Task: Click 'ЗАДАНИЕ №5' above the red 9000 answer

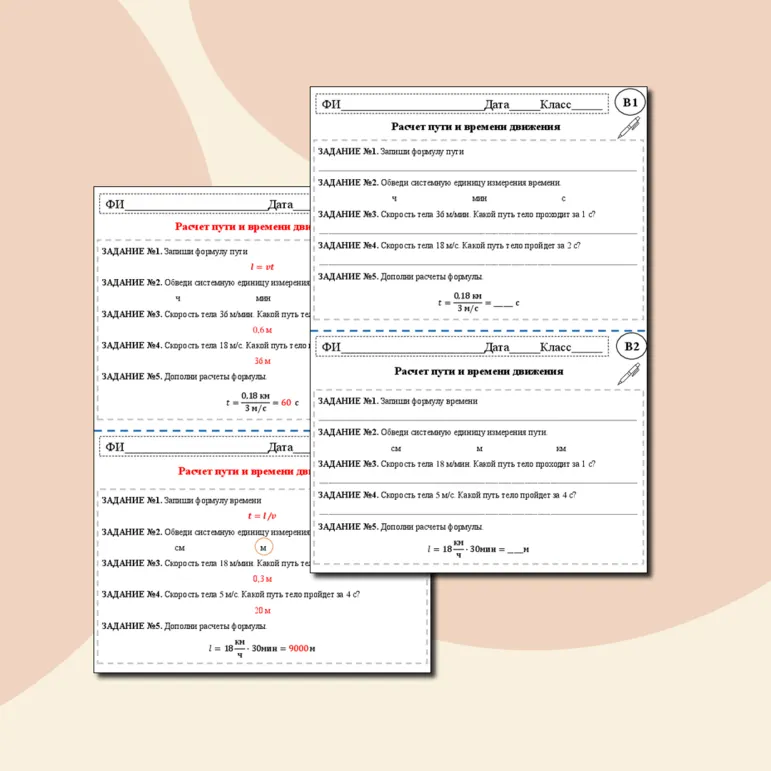Action: (132, 626)
